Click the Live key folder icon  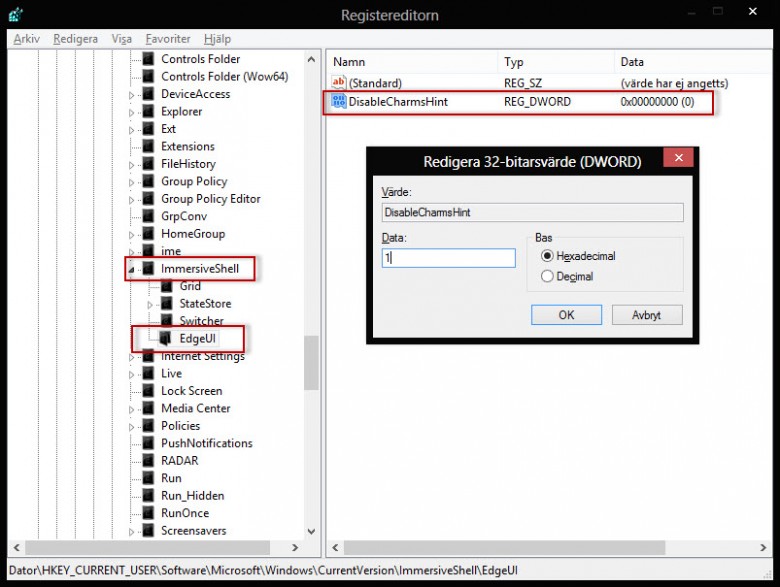(x=149, y=373)
